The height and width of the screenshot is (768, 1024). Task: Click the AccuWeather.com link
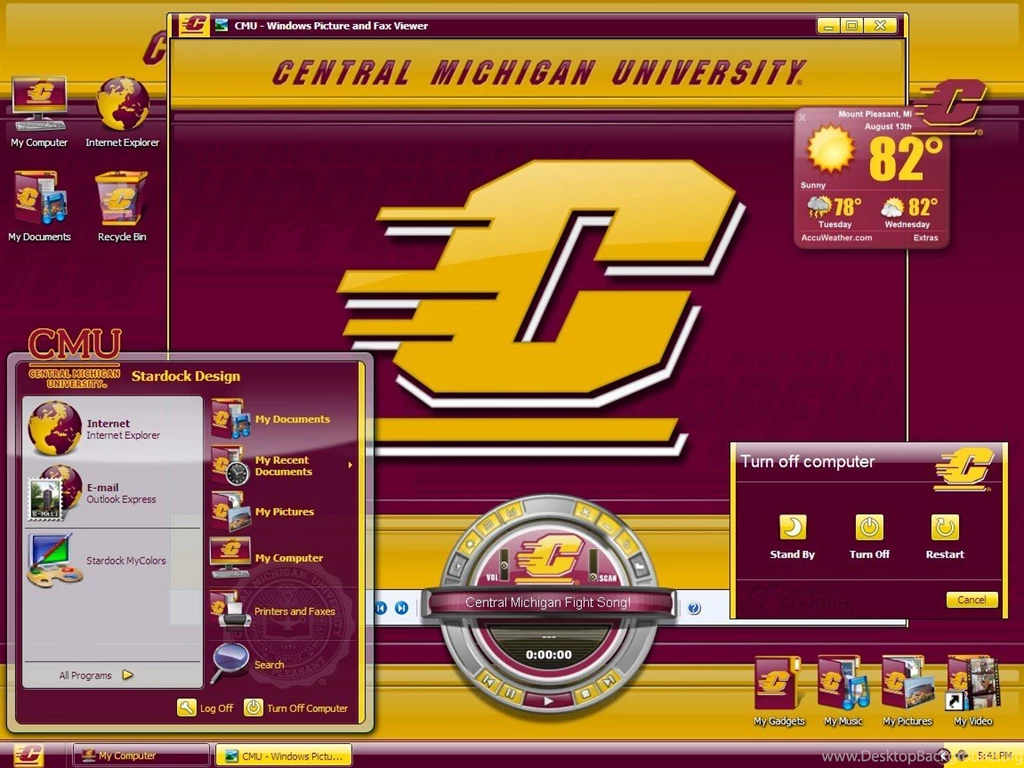click(837, 238)
